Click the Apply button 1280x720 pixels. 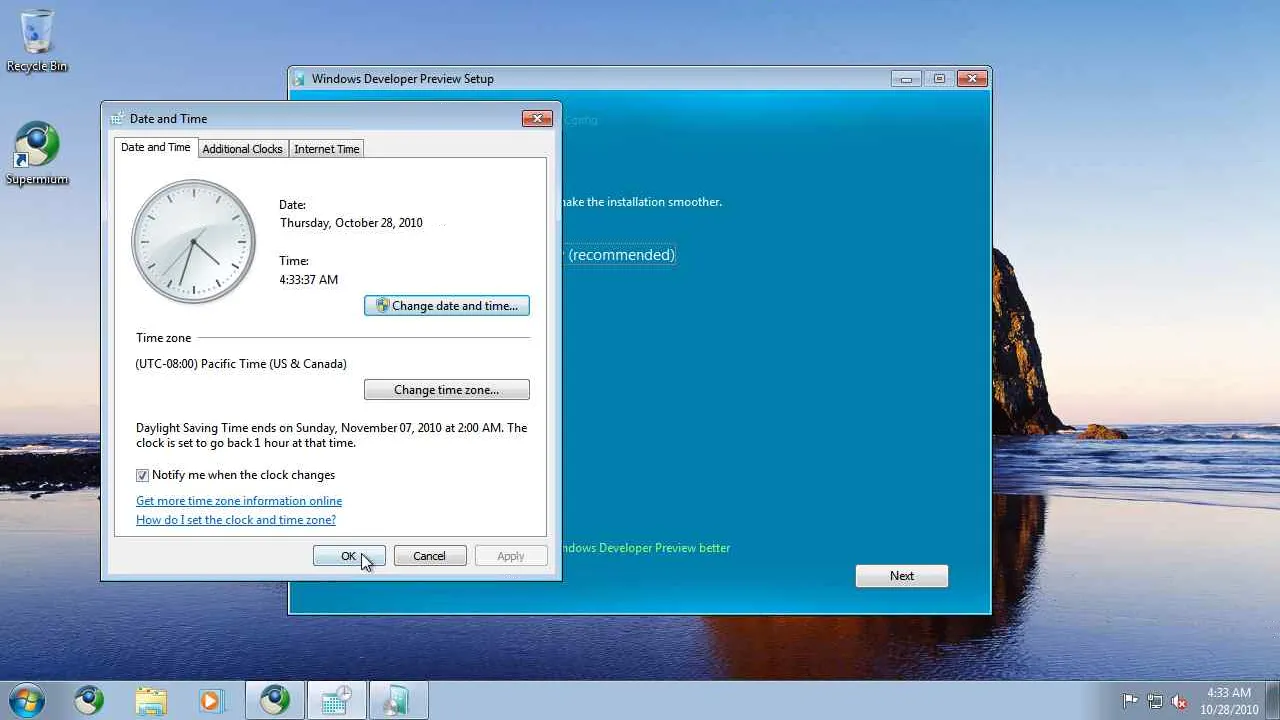pyautogui.click(x=511, y=556)
